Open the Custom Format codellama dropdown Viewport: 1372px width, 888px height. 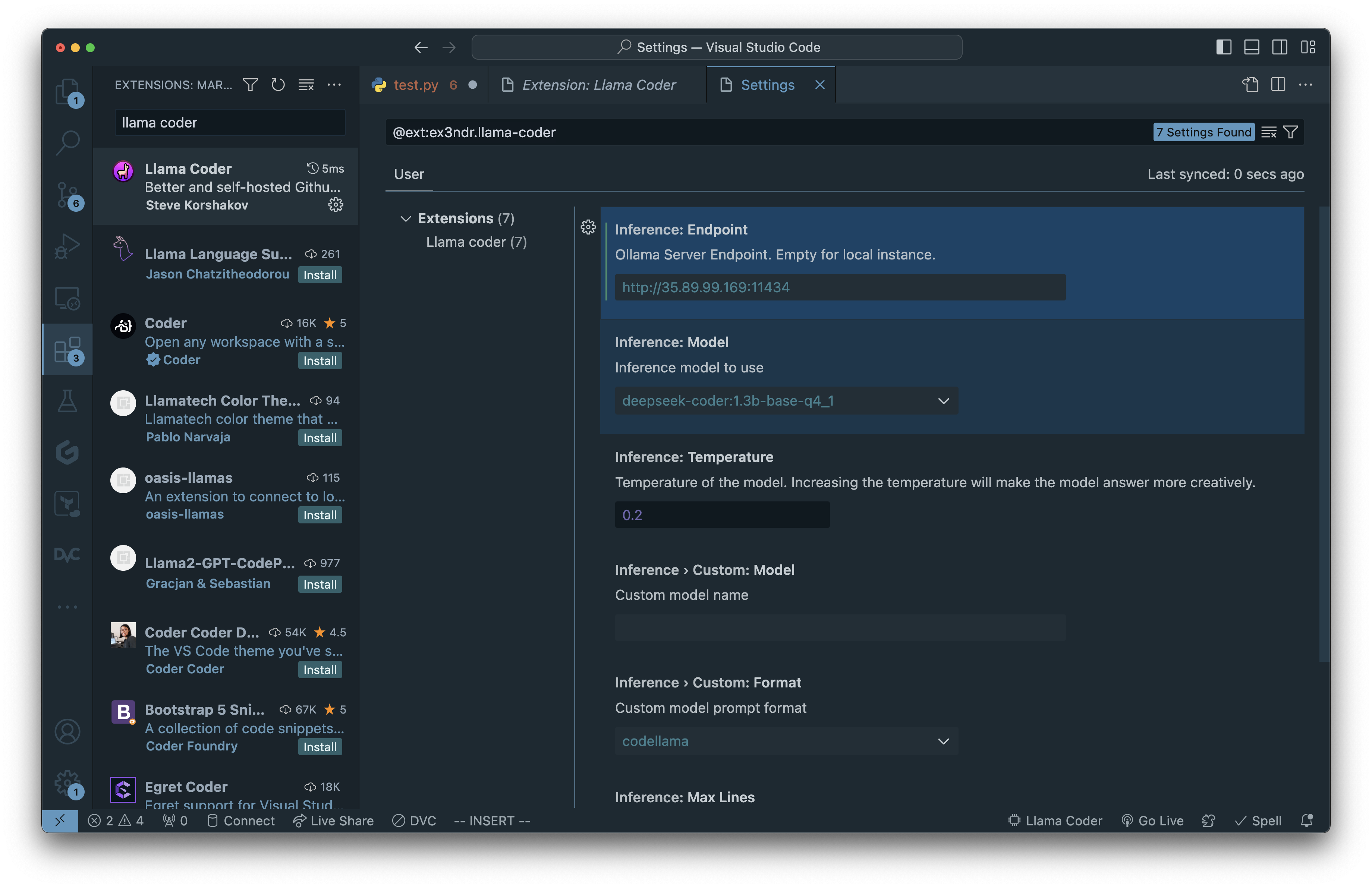click(786, 741)
